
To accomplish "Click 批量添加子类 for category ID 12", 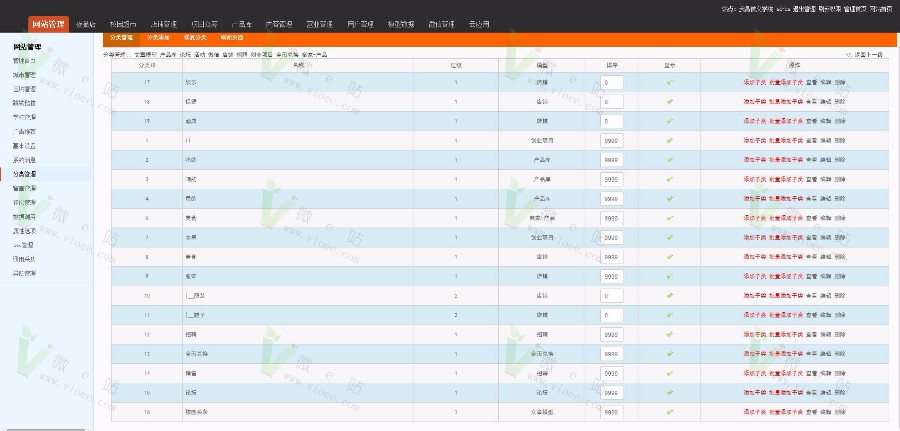I will pyautogui.click(x=786, y=335).
